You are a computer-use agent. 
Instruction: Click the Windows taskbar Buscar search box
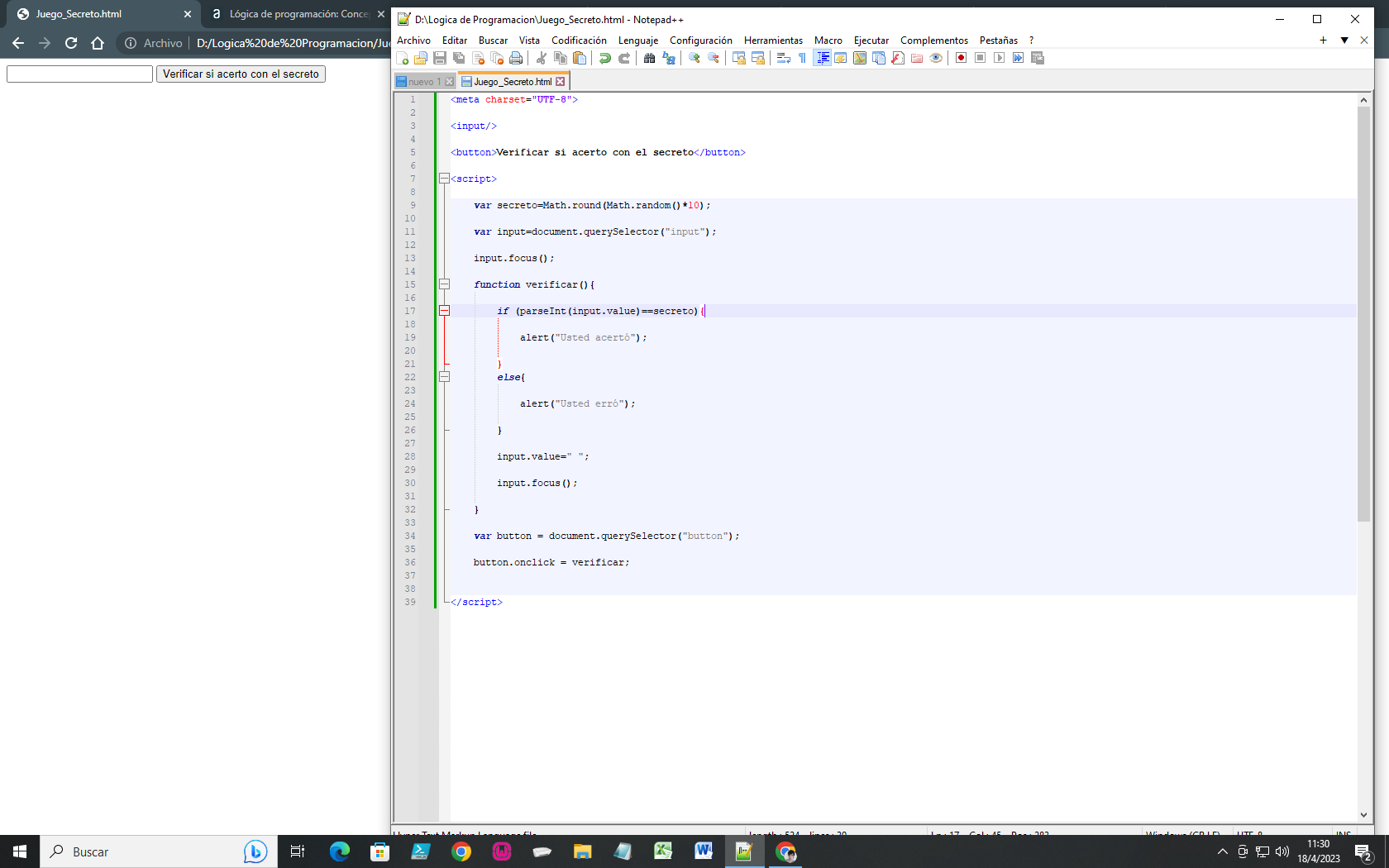[x=157, y=851]
